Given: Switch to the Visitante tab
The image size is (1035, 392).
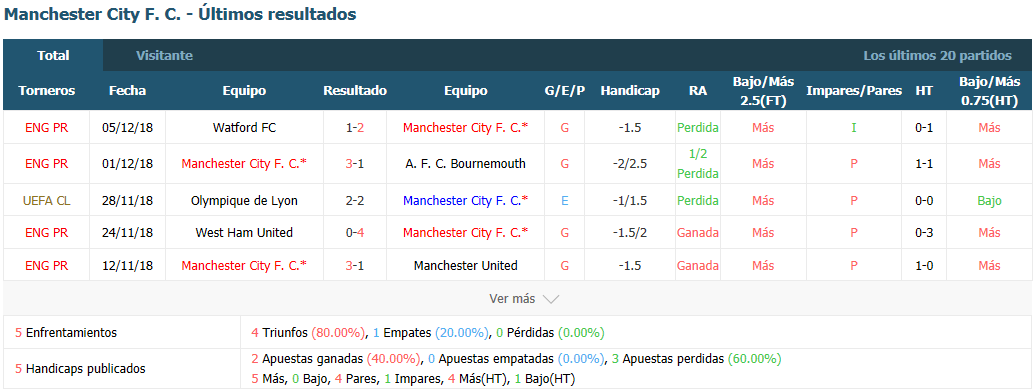Looking at the screenshot, I should click(x=164, y=55).
